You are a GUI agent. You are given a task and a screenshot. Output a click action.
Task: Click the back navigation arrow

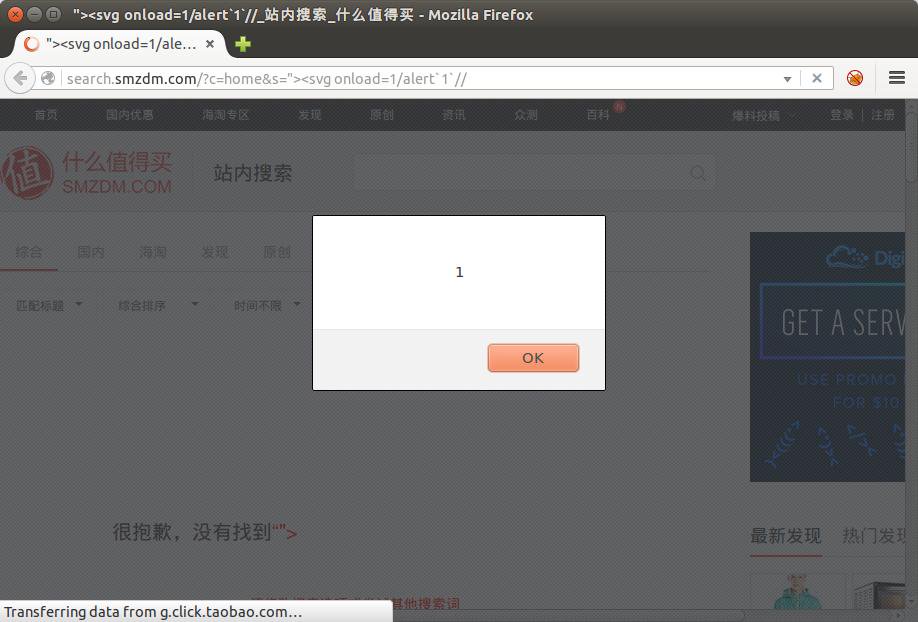pos(19,78)
